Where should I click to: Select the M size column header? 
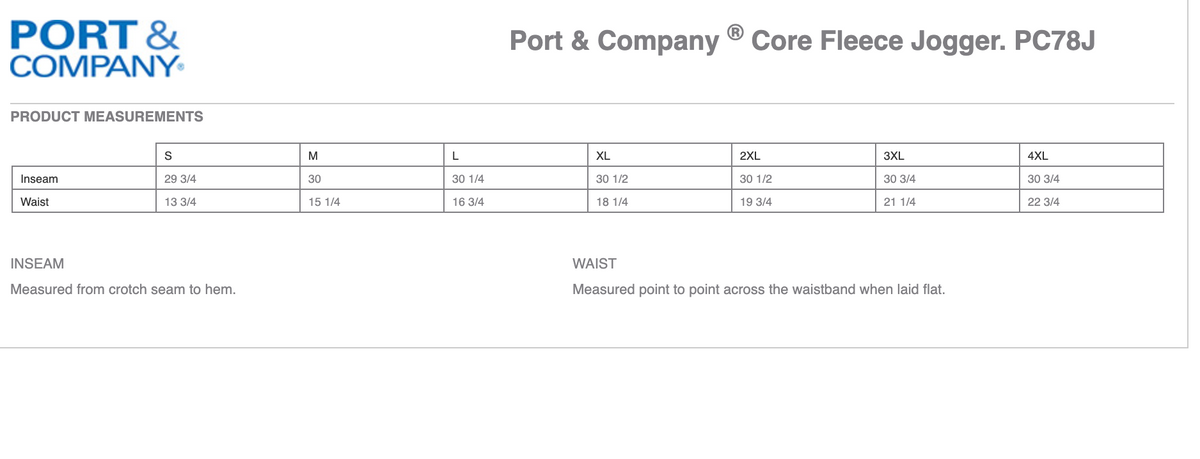coord(314,156)
